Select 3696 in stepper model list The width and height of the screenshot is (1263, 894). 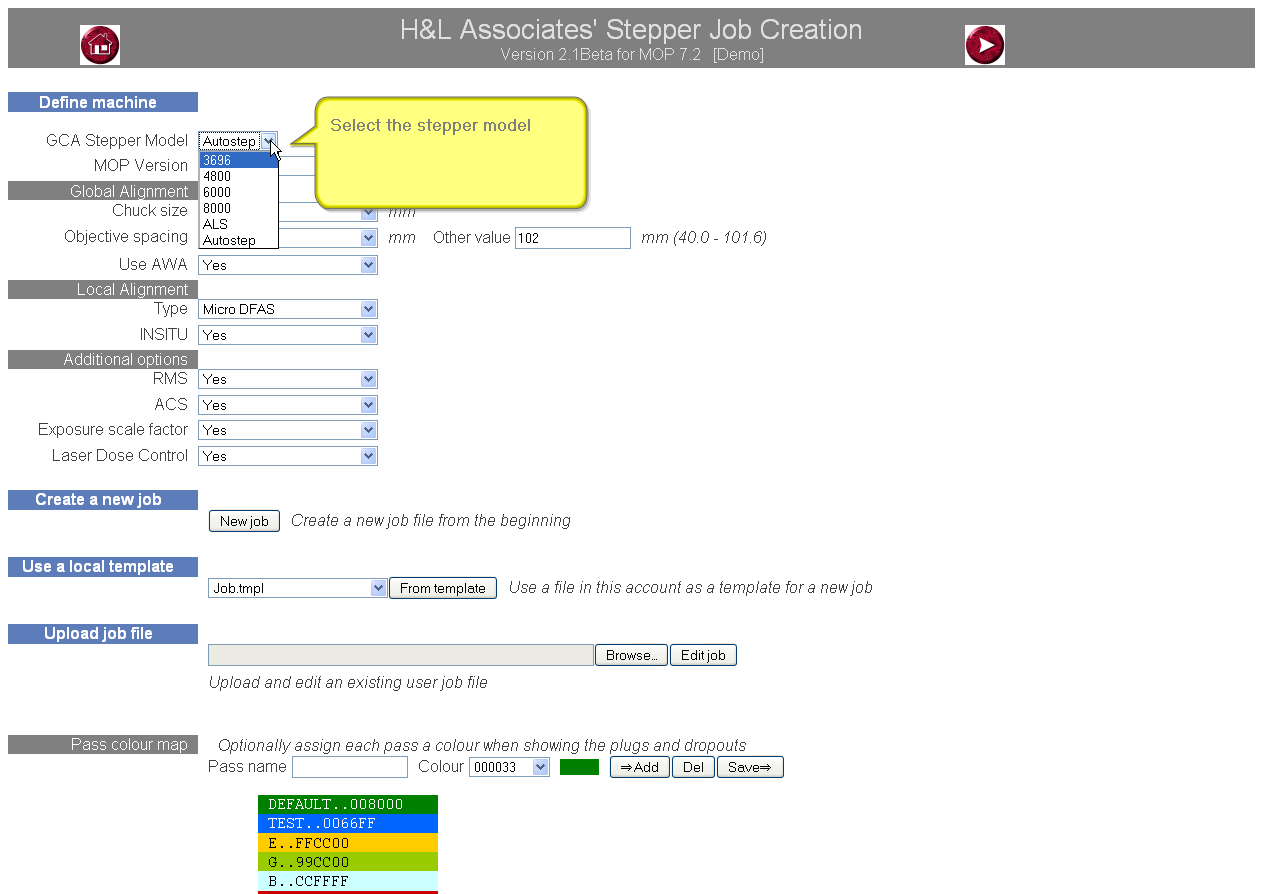pos(239,160)
